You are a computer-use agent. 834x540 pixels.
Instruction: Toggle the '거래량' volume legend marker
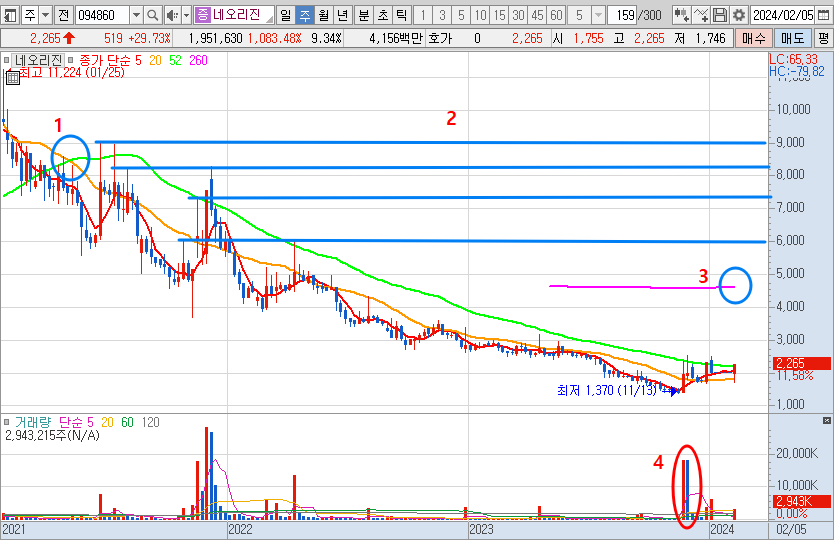[x=6, y=422]
